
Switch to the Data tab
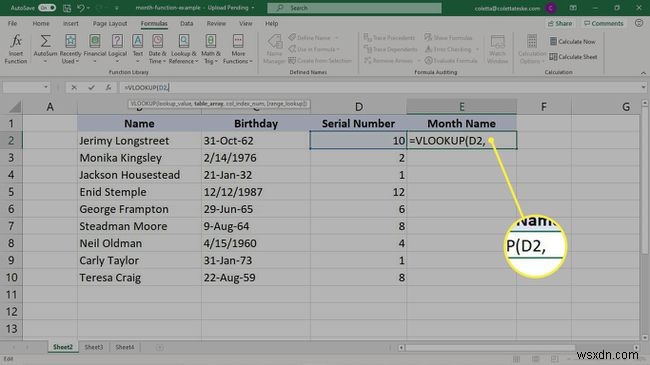pyautogui.click(x=187, y=24)
